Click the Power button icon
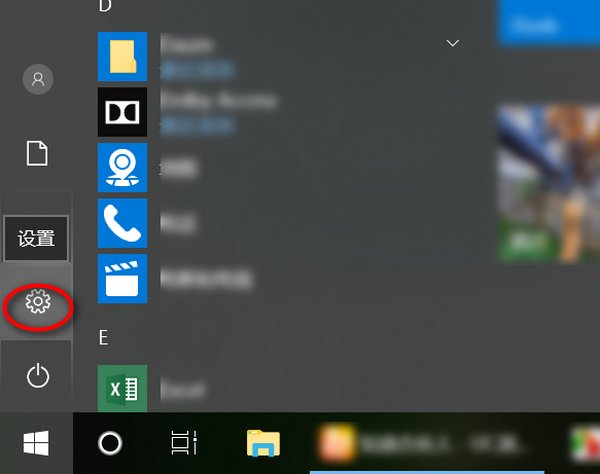The height and width of the screenshot is (474, 600). (37, 376)
